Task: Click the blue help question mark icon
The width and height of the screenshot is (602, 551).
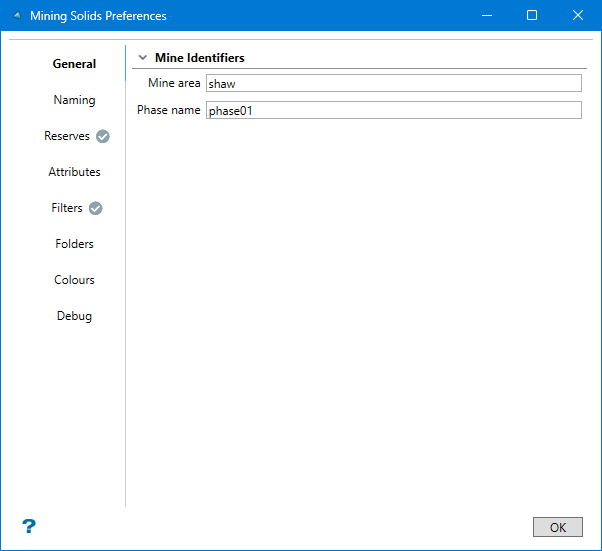Action: click(29, 526)
